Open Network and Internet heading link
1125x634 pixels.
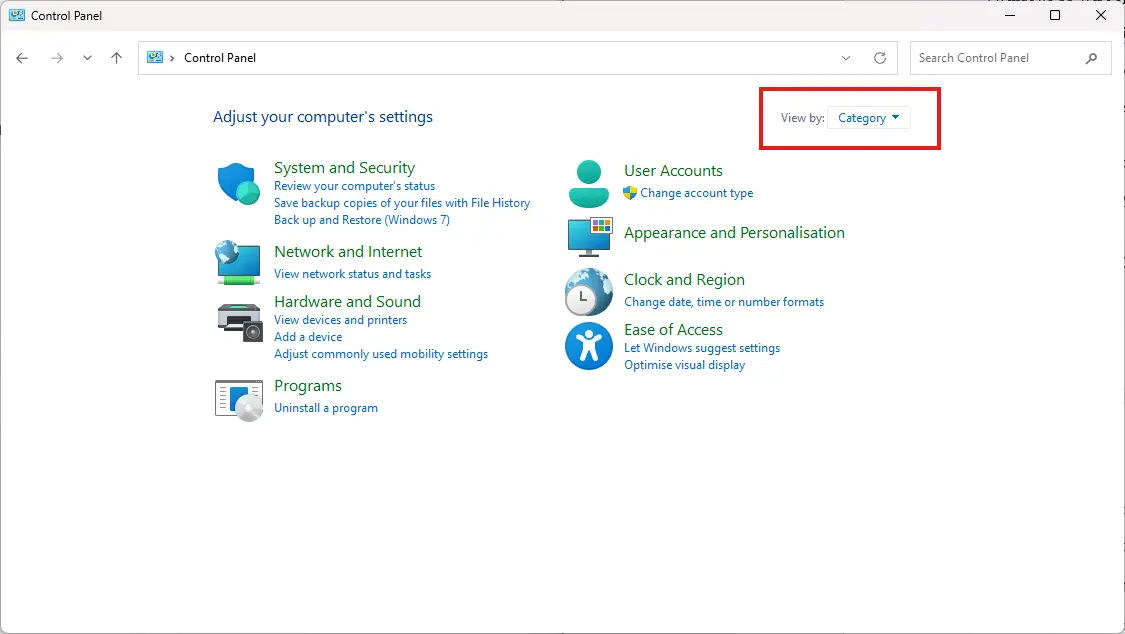tap(348, 252)
